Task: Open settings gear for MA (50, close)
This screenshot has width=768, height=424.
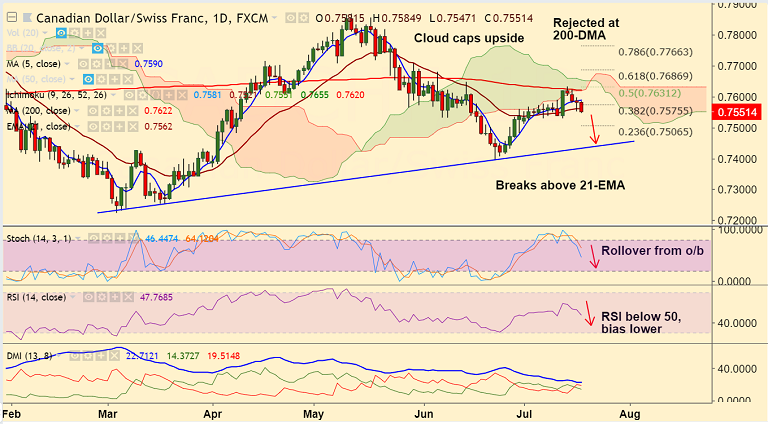Action: pos(101,79)
